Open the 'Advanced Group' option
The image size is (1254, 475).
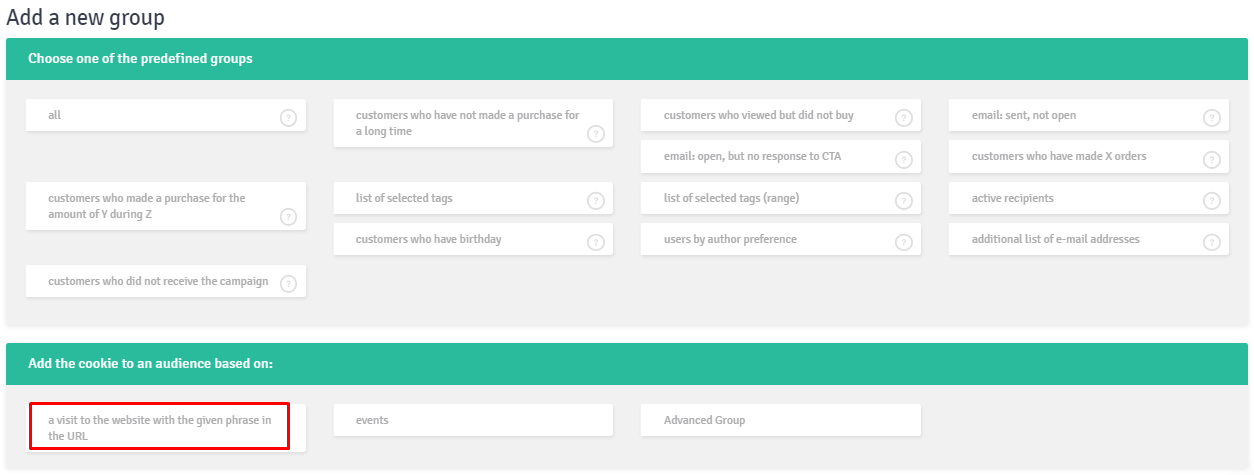(781, 420)
